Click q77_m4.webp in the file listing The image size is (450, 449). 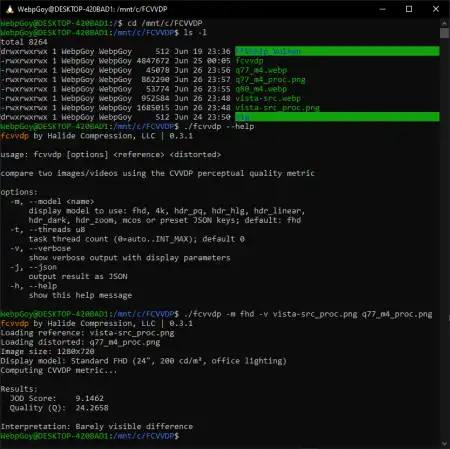(x=261, y=70)
